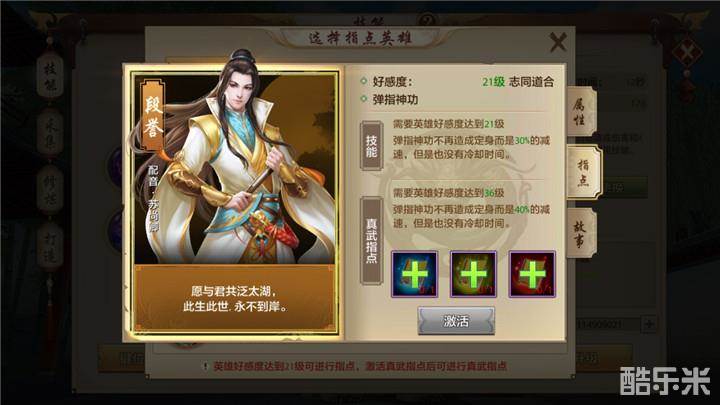Click the red skill book plus slot

[x=532, y=274]
